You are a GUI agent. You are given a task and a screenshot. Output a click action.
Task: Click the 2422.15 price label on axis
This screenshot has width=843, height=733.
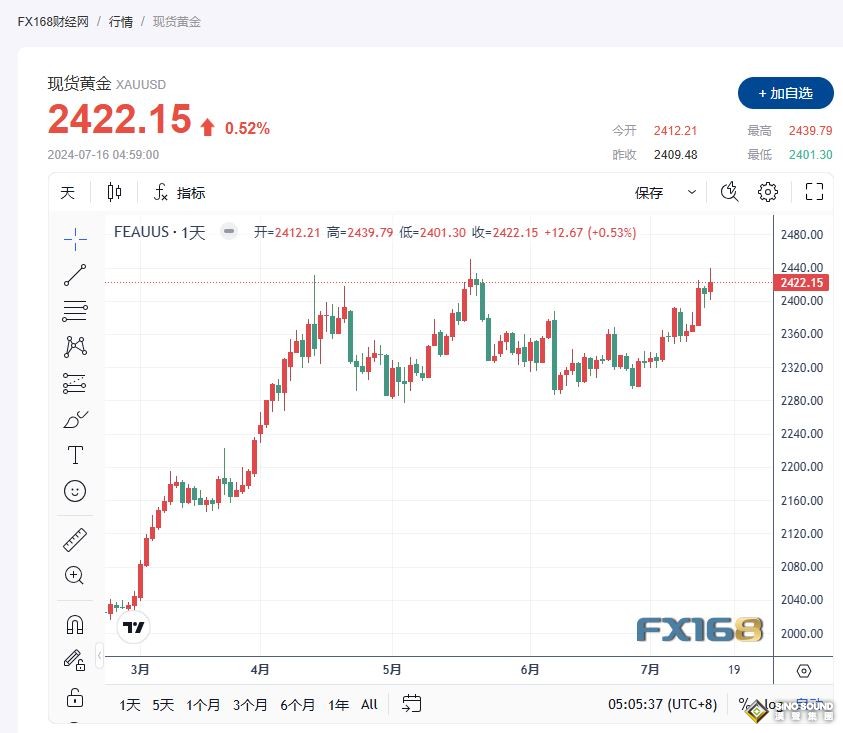tap(801, 283)
